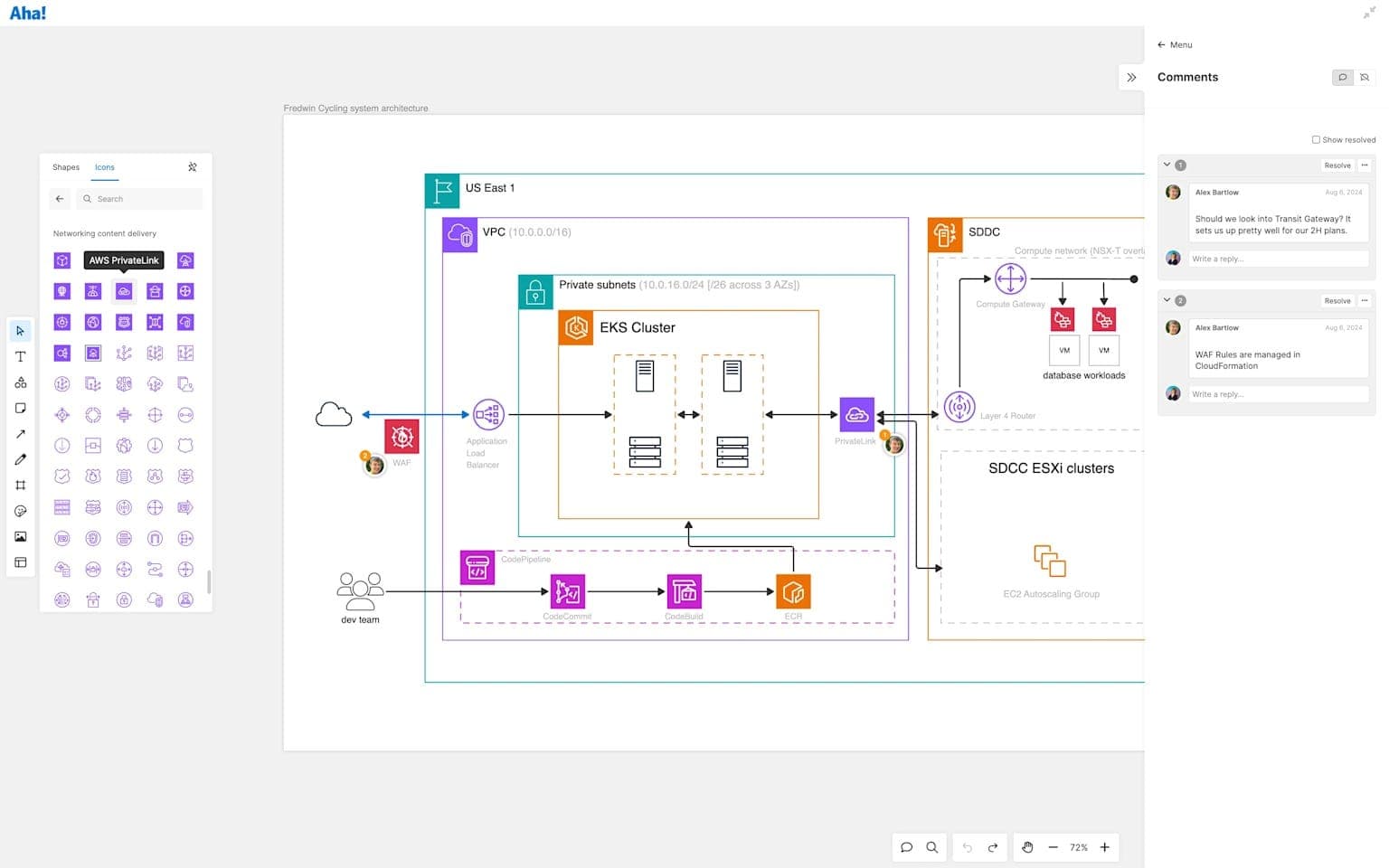The height and width of the screenshot is (868, 1389).
Task: Open the image insert tool
Action: coord(20,536)
